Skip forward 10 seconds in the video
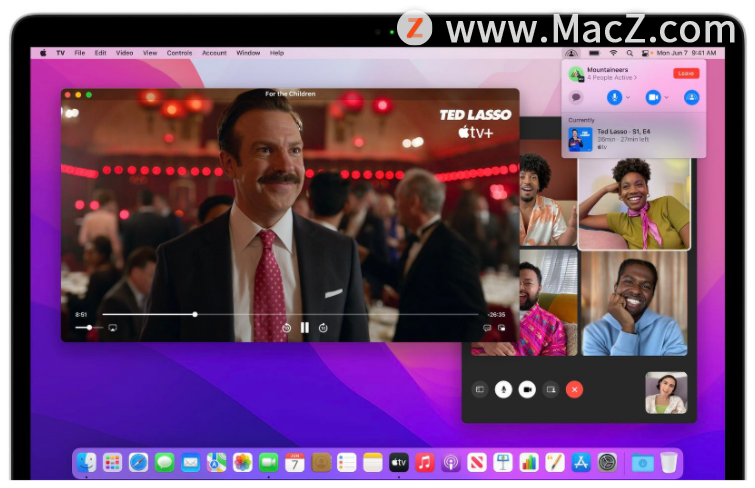The width and height of the screenshot is (755, 488). pos(323,328)
